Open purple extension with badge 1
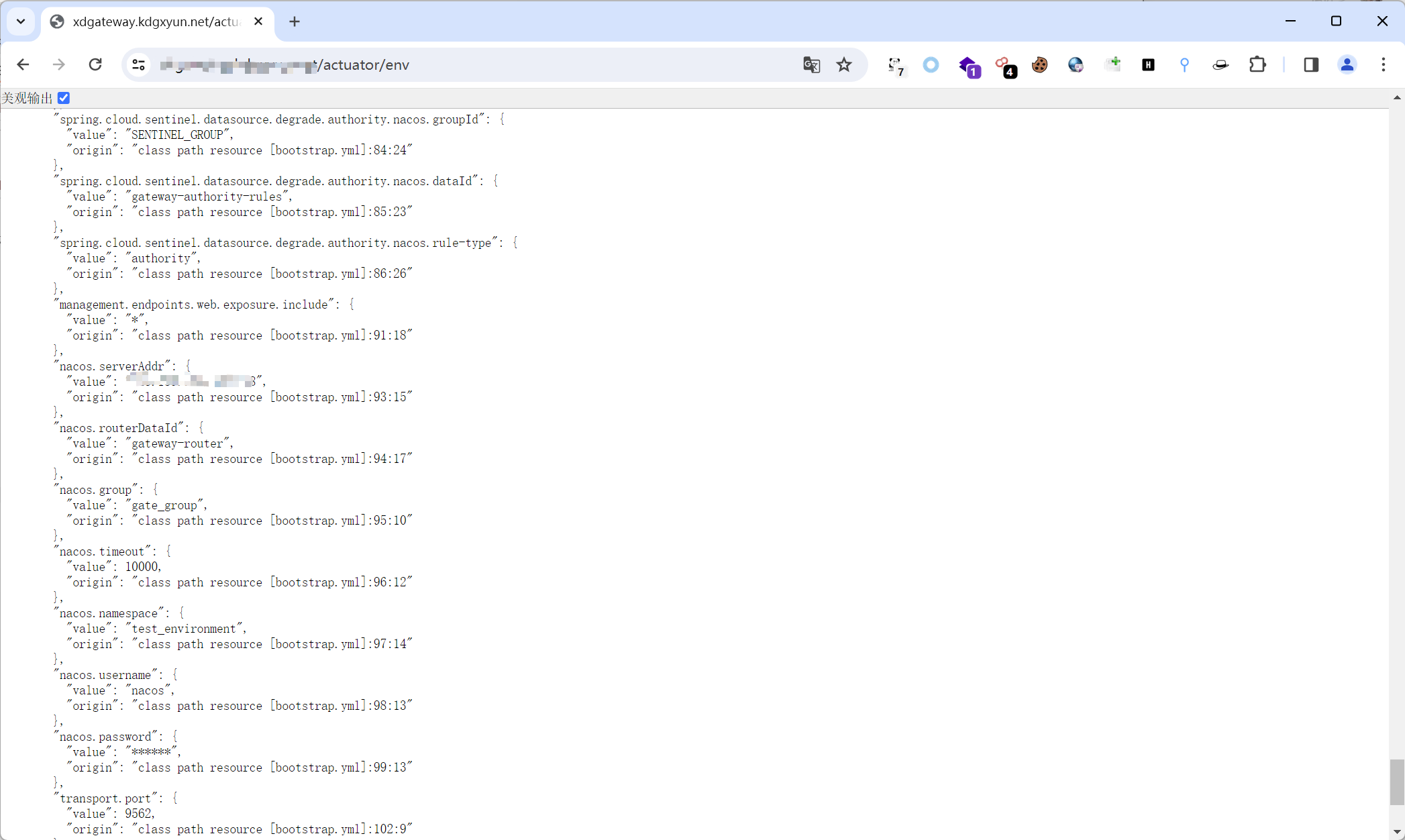Image resolution: width=1405 pixels, height=840 pixels. tap(968, 66)
